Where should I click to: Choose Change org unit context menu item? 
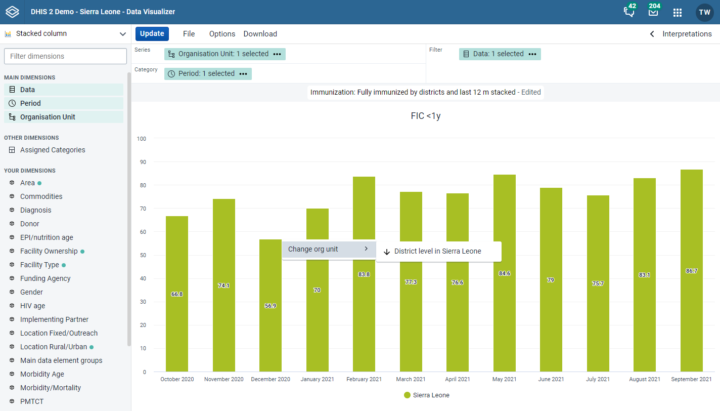[329, 249]
